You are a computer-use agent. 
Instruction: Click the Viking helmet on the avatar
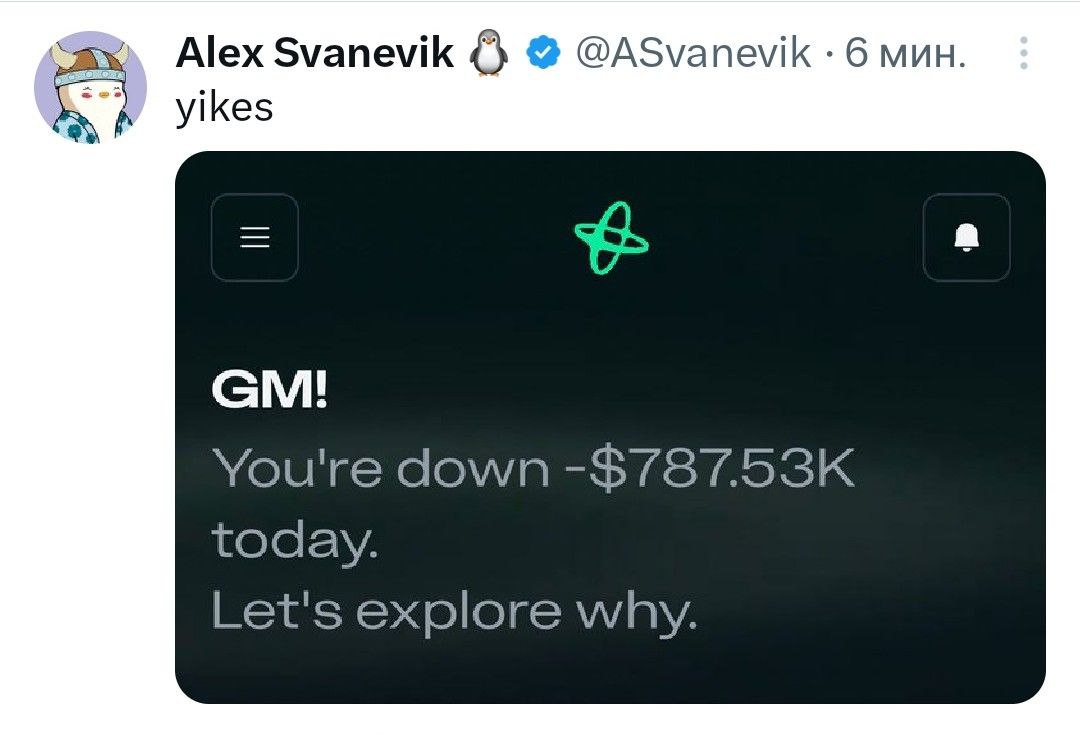[x=91, y=62]
